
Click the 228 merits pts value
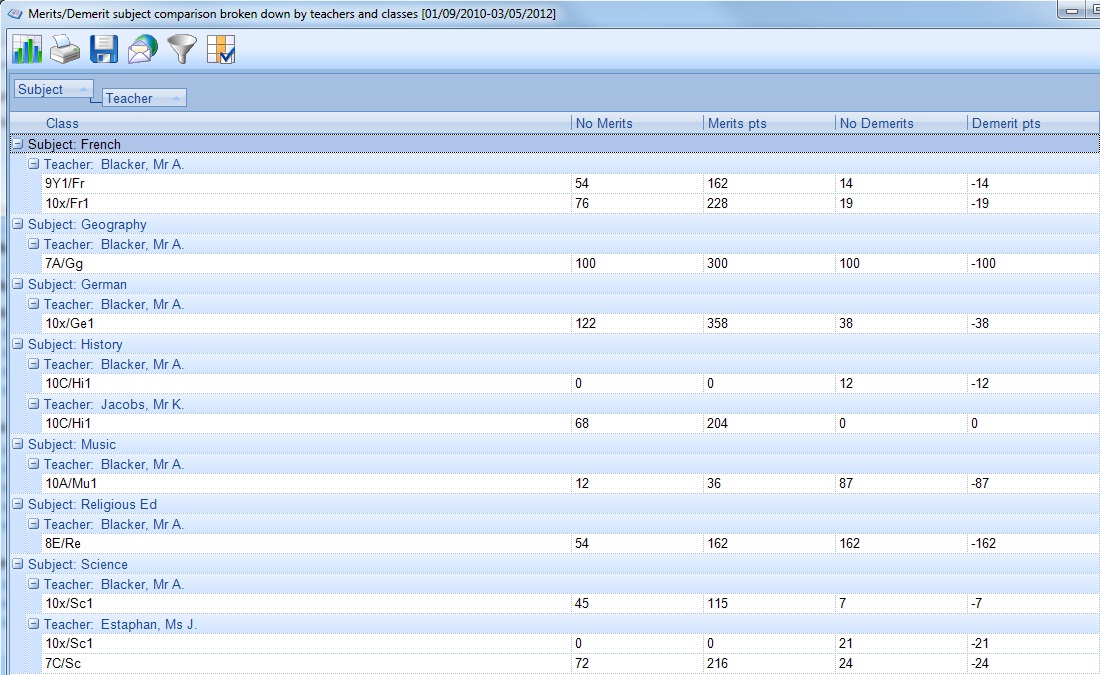point(769,203)
